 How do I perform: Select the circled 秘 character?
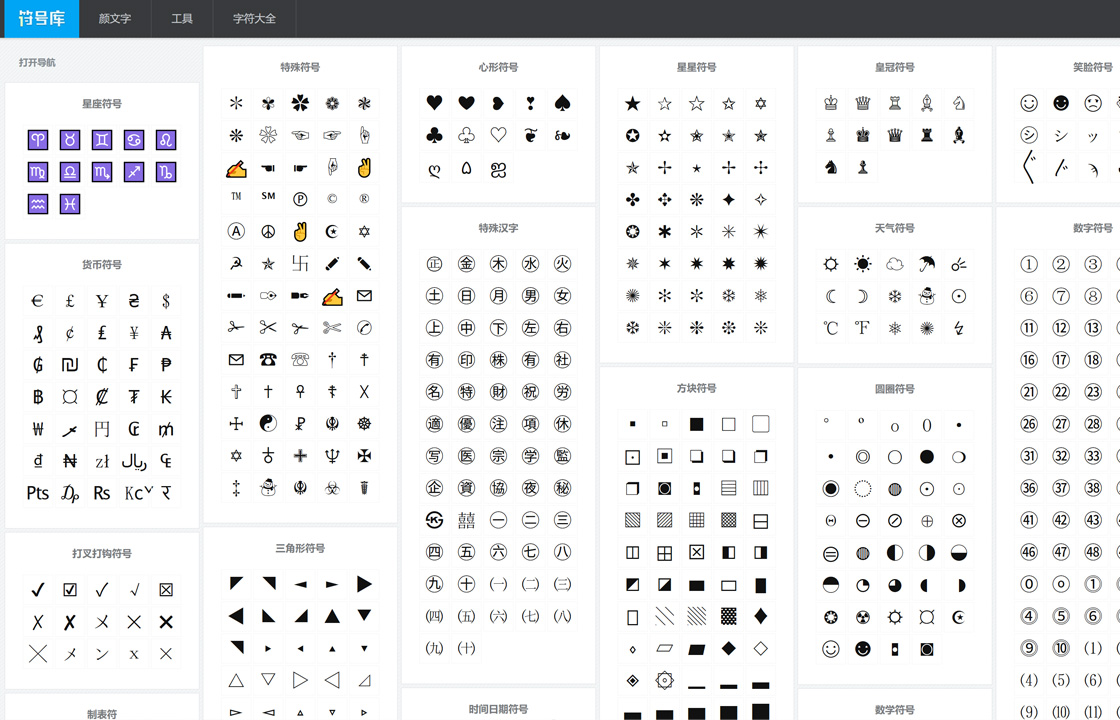point(563,489)
